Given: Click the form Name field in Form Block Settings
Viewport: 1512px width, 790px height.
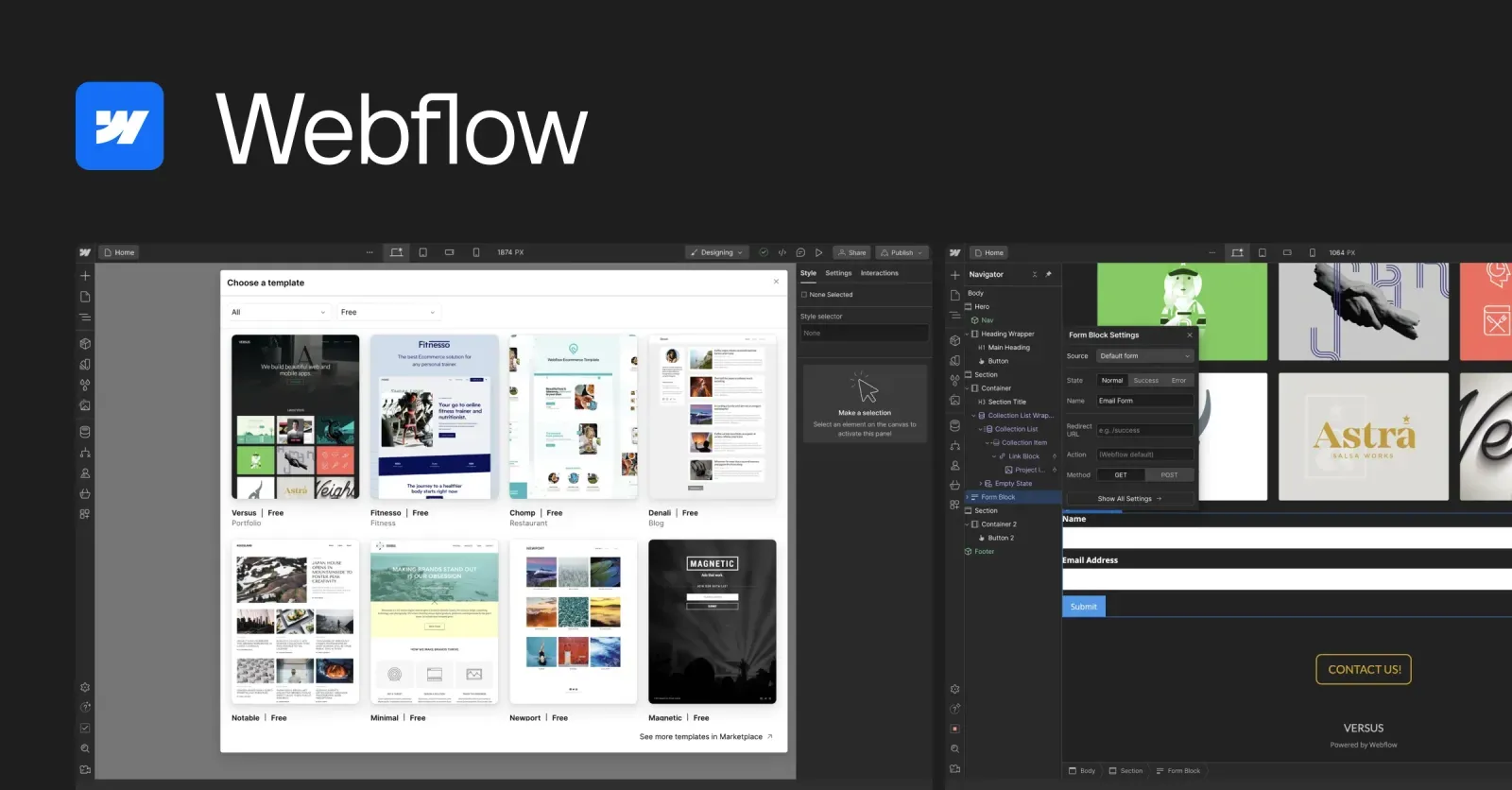Looking at the screenshot, I should (x=1145, y=401).
